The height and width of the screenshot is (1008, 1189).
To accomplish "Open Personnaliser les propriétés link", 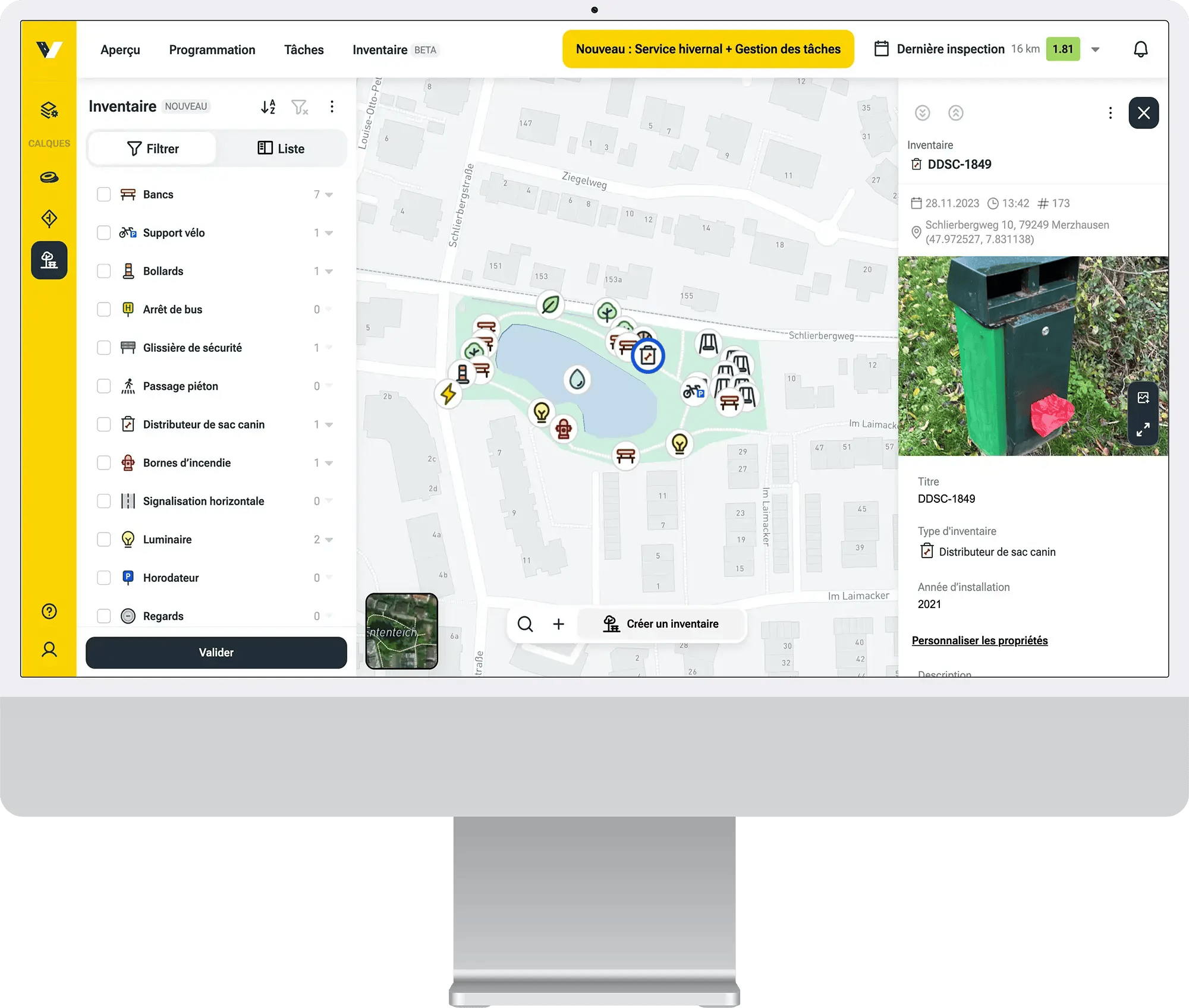I will click(x=980, y=641).
